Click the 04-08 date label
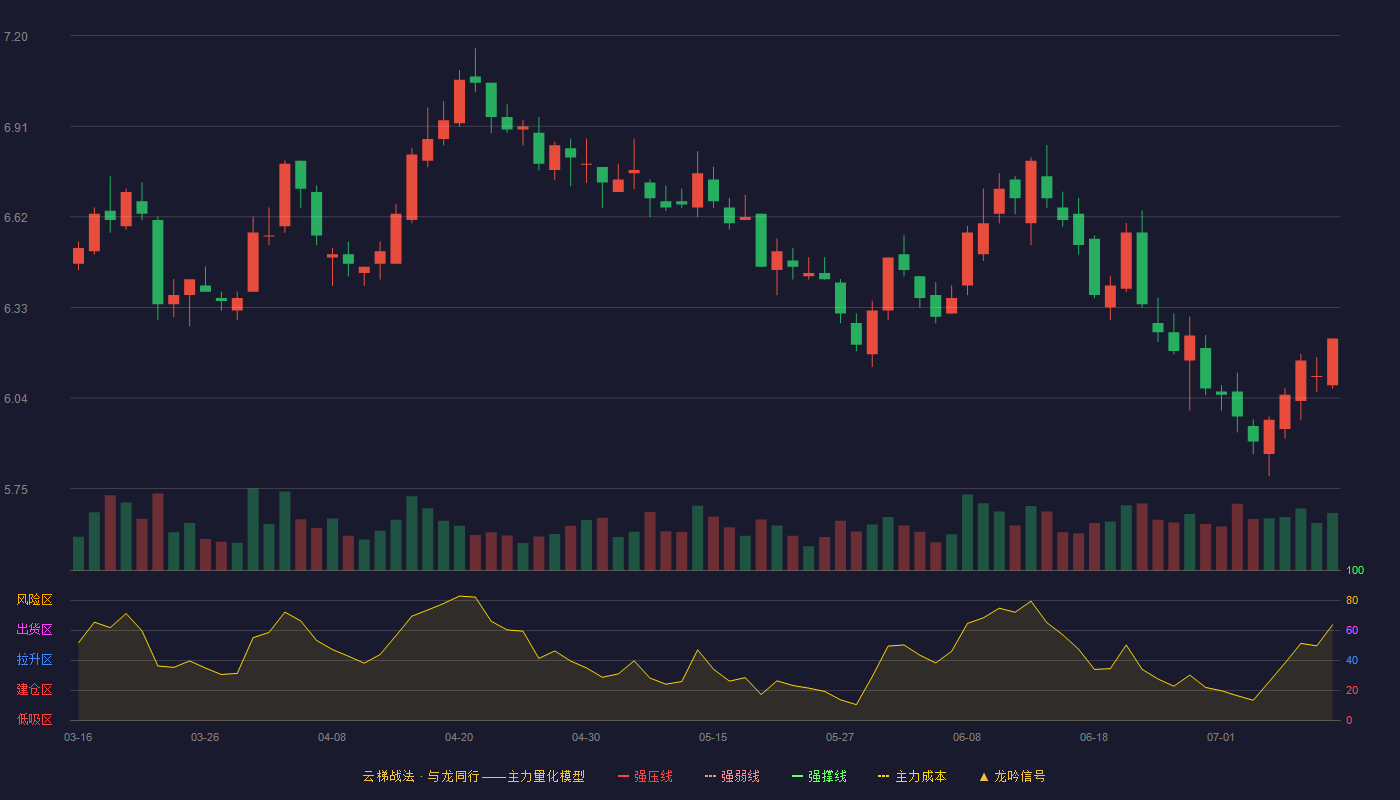The width and height of the screenshot is (1400, 800). [x=332, y=737]
